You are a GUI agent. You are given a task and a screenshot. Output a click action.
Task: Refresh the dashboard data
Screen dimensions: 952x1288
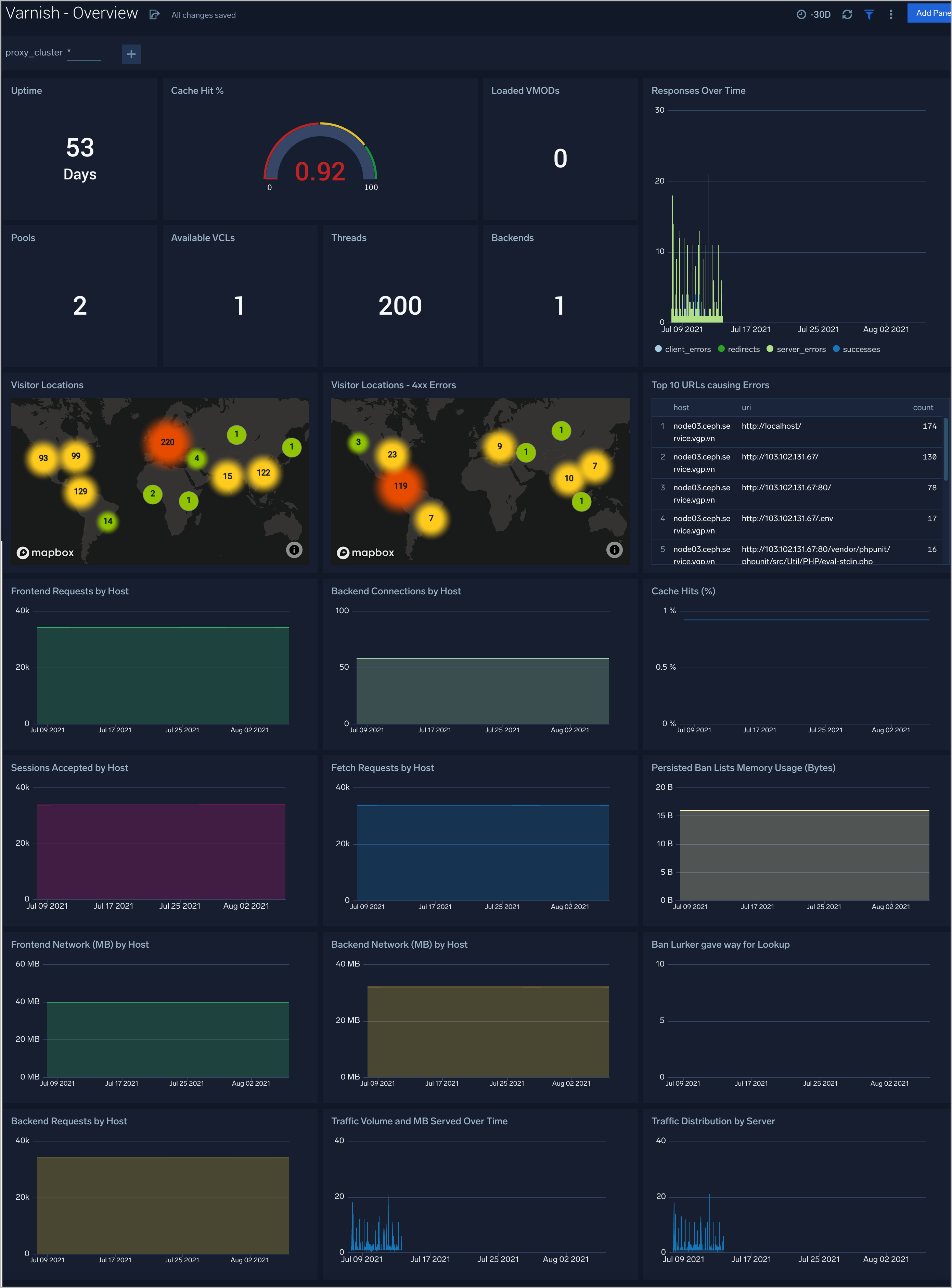[x=847, y=14]
